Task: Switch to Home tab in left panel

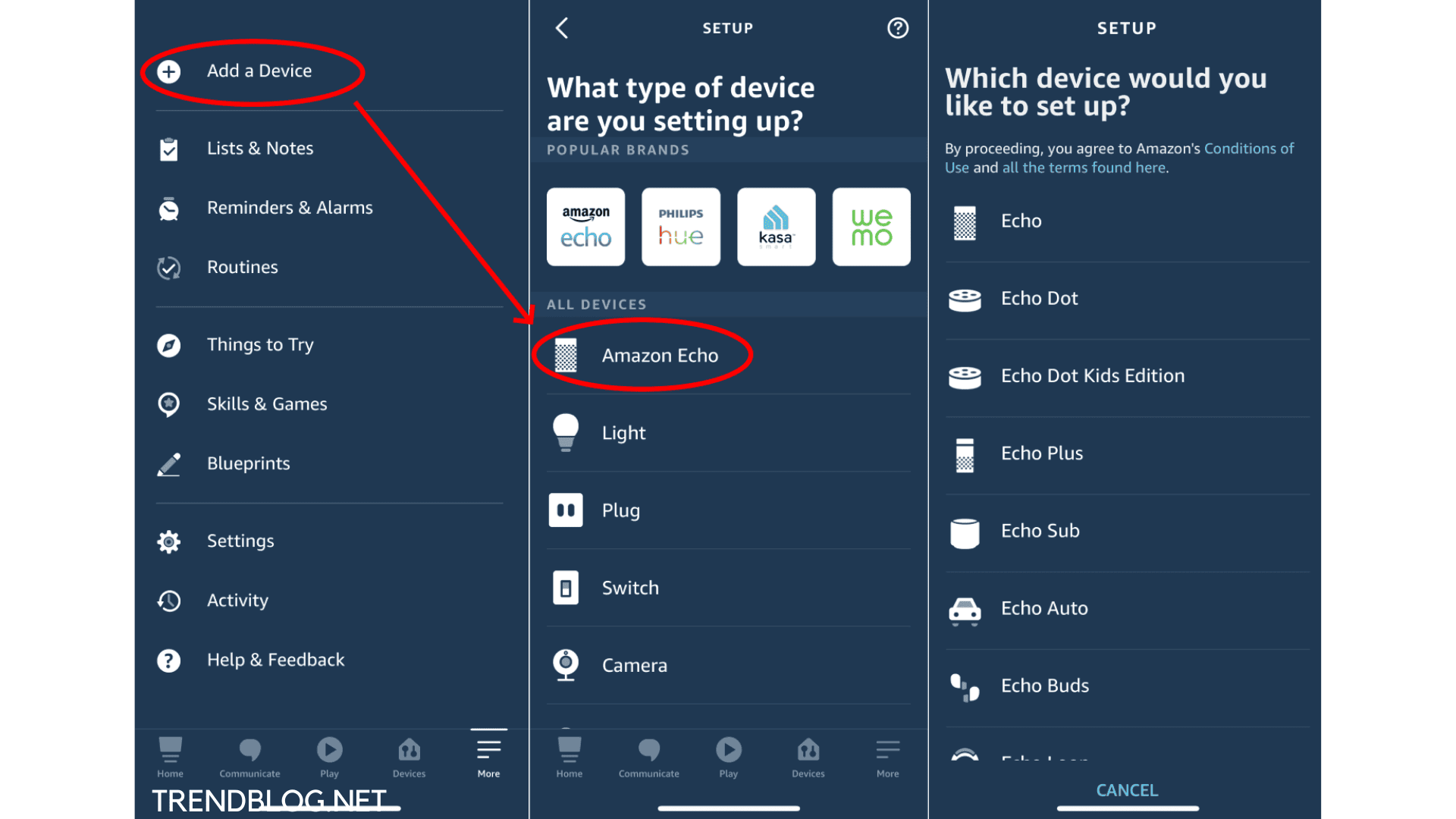Action: pos(170,757)
